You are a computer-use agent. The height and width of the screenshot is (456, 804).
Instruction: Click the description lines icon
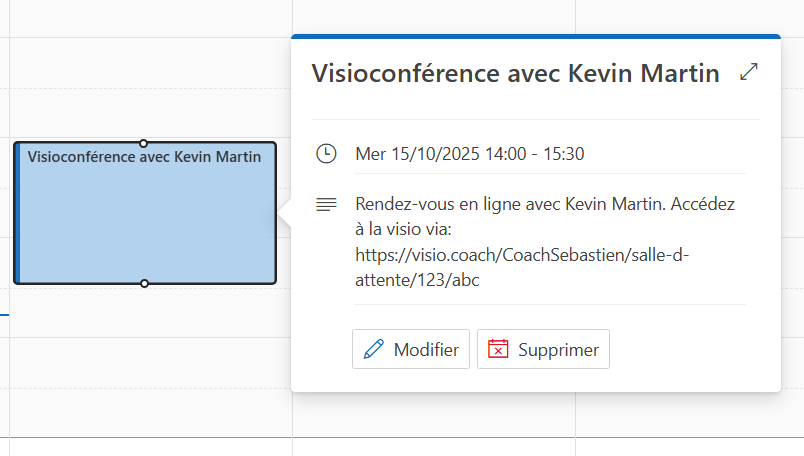(x=326, y=204)
